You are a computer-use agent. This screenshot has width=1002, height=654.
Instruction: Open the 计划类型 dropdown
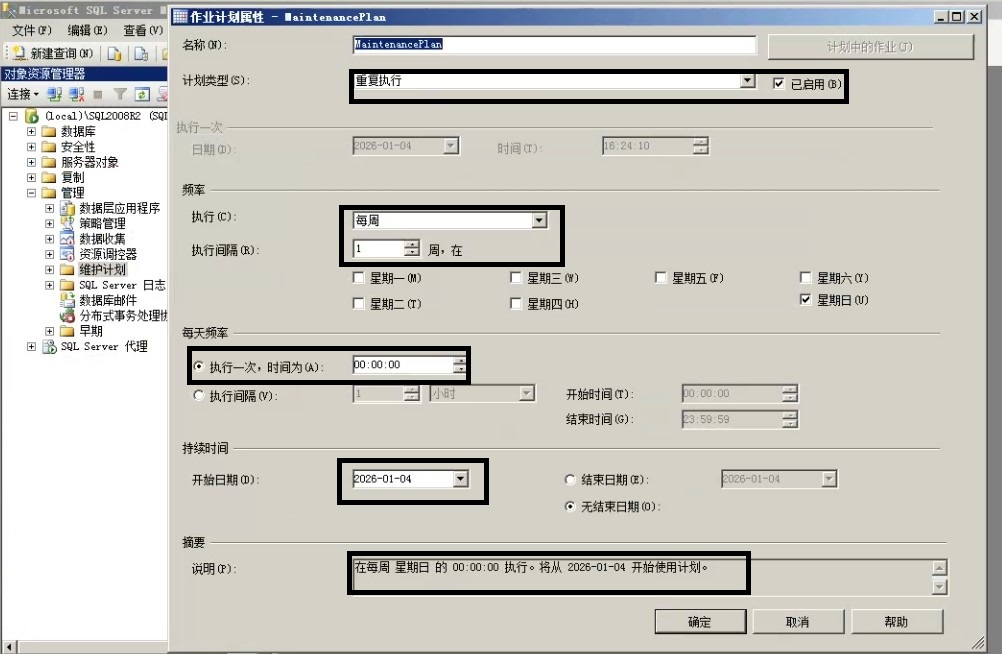pos(746,81)
